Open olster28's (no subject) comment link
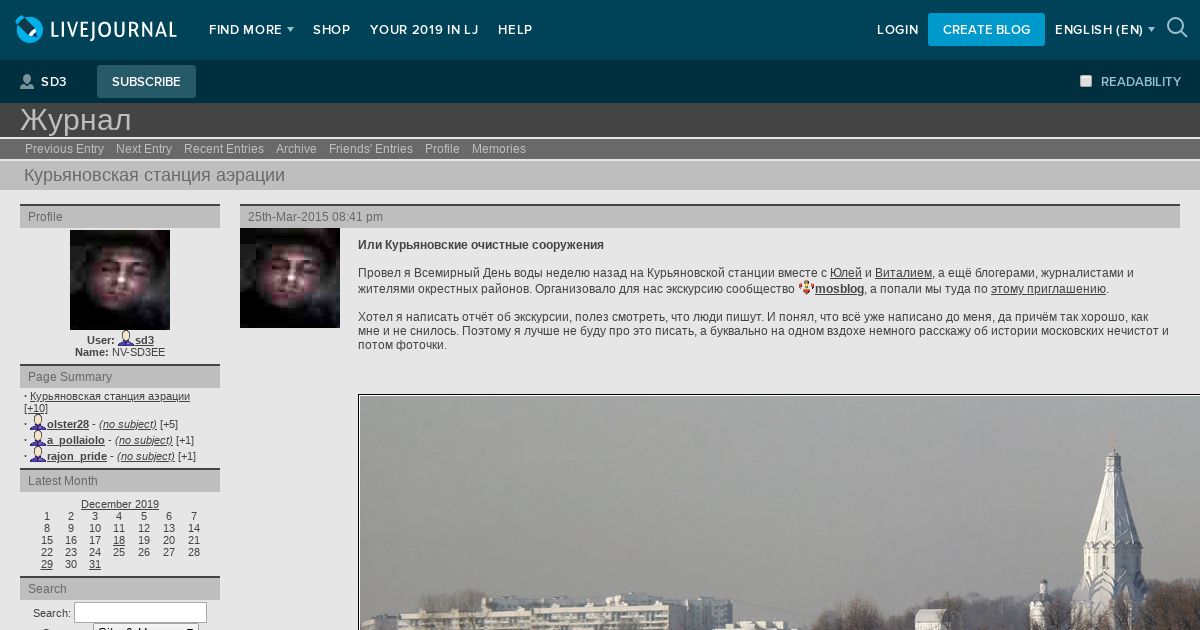 (x=128, y=424)
